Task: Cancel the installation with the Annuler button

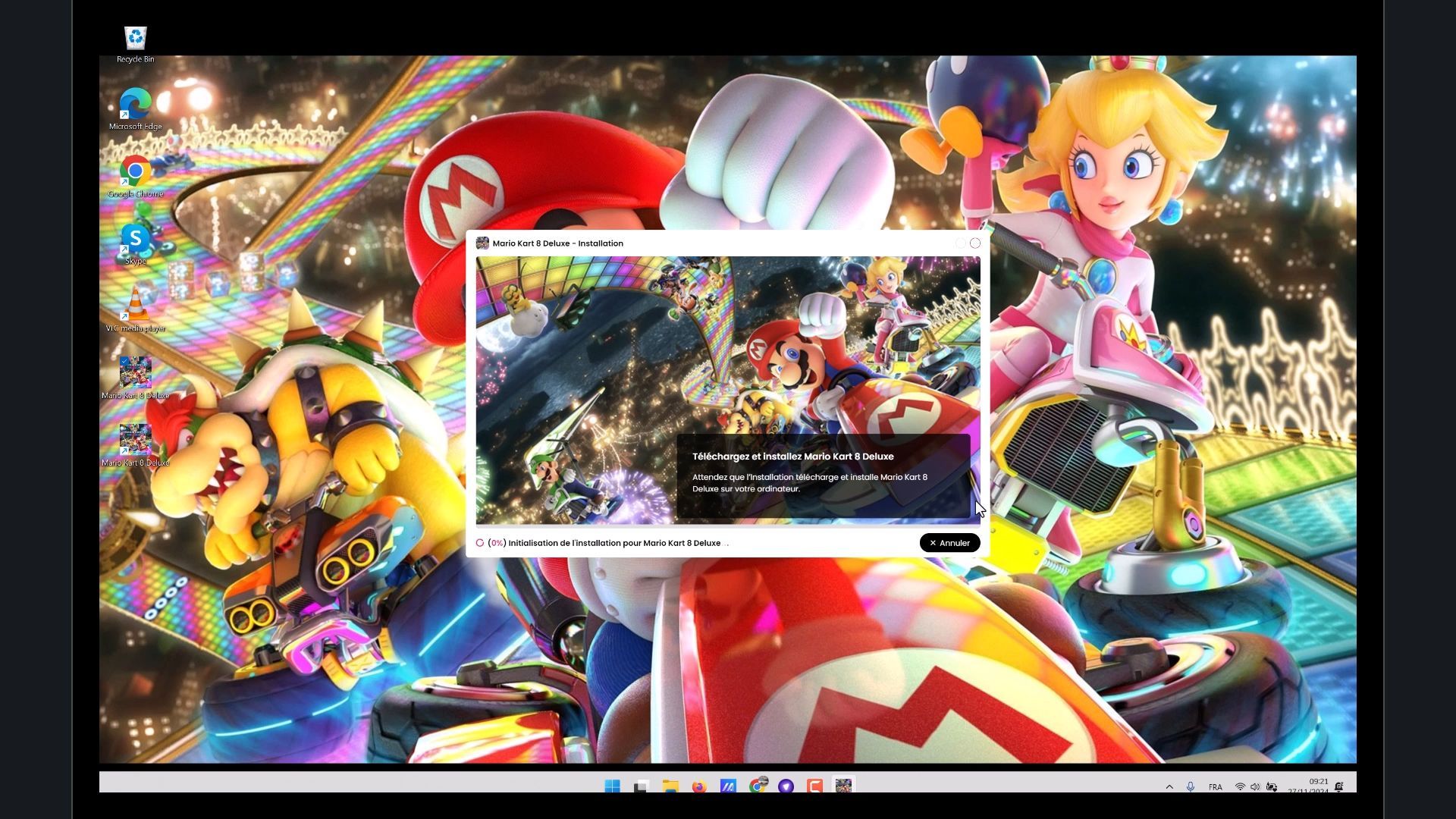Action: pos(949,543)
